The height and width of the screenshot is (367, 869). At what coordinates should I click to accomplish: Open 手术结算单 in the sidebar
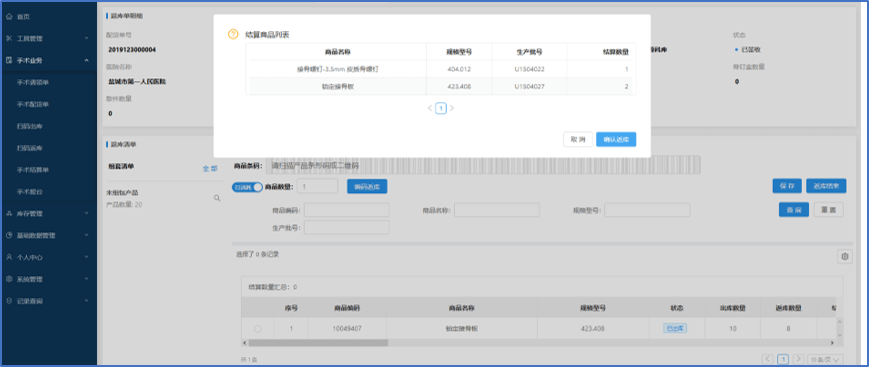click(33, 170)
